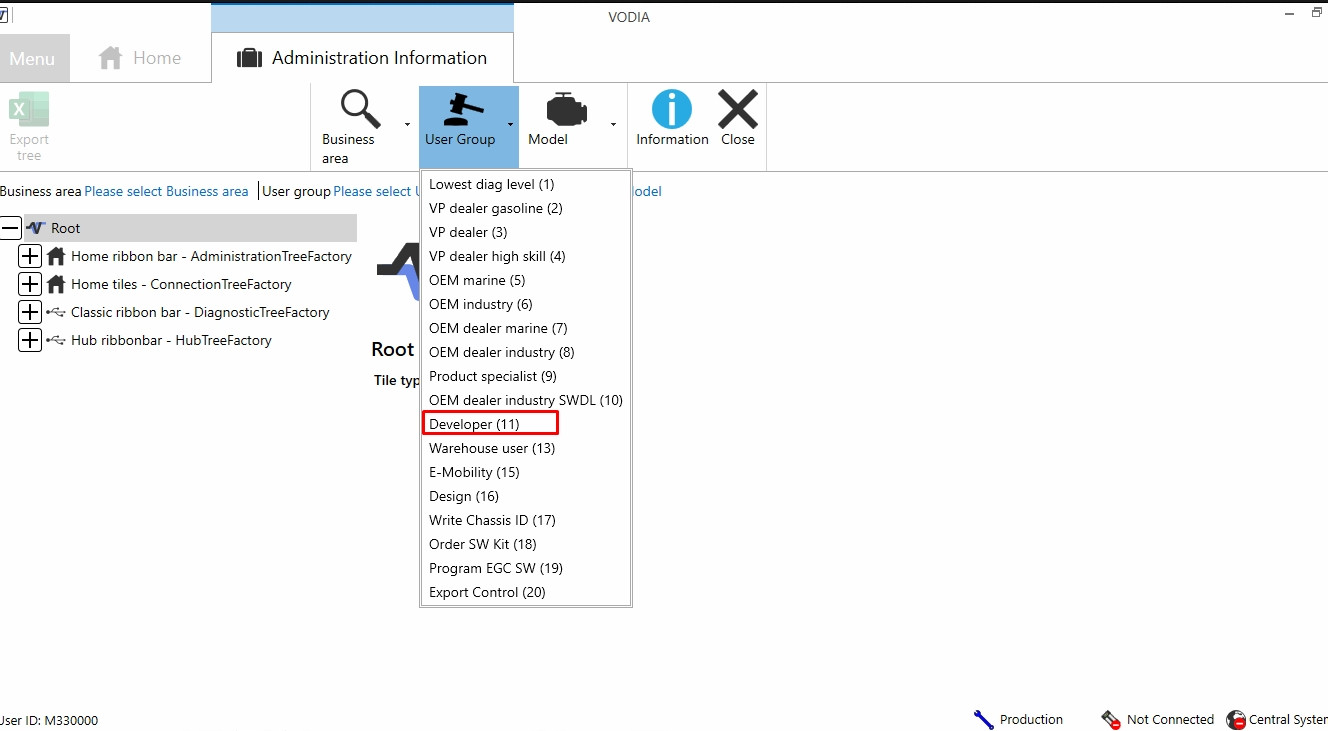Open the Menu button
Image resolution: width=1328 pixels, height=731 pixels.
(x=33, y=59)
